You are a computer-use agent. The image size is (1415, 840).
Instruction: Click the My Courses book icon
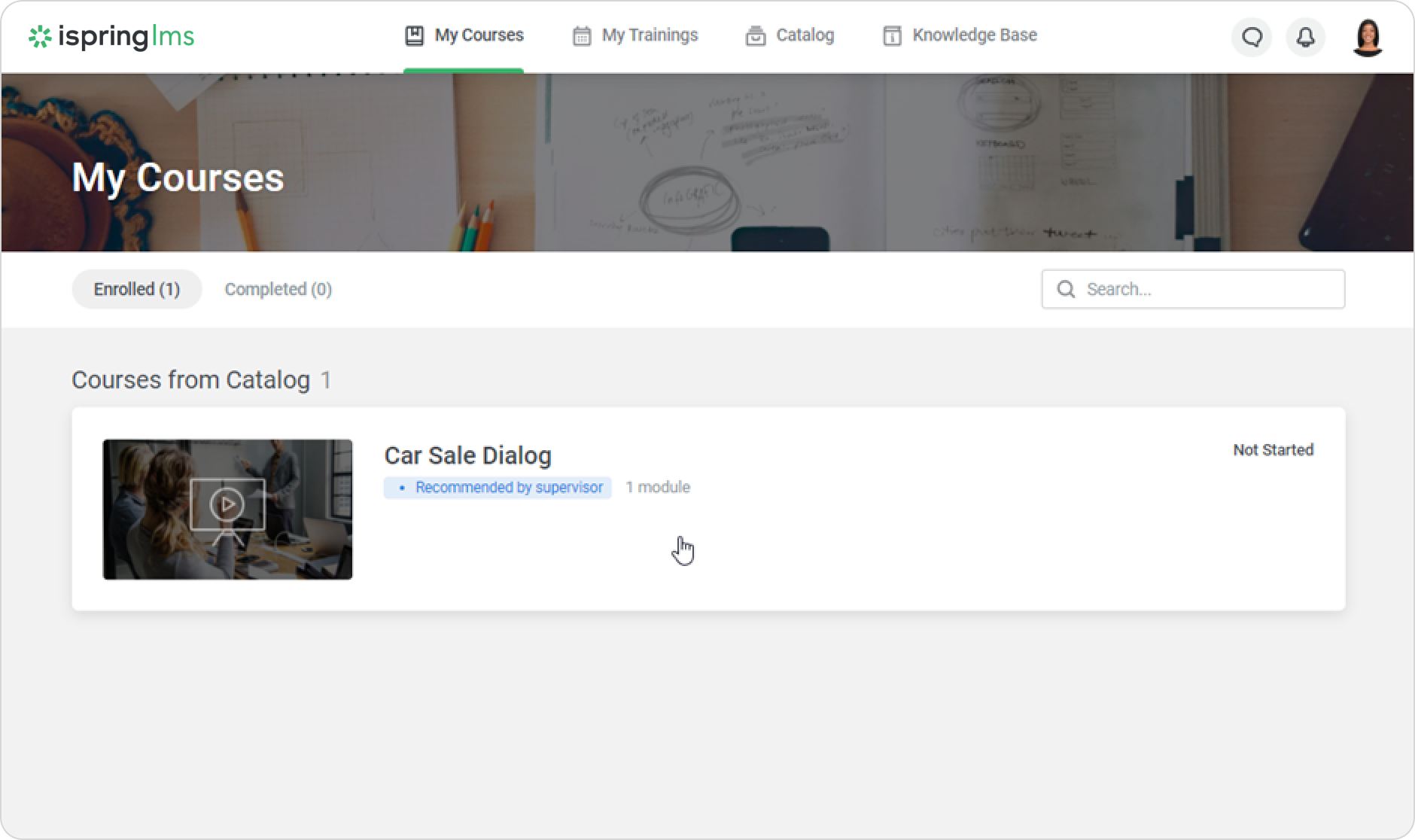click(414, 35)
